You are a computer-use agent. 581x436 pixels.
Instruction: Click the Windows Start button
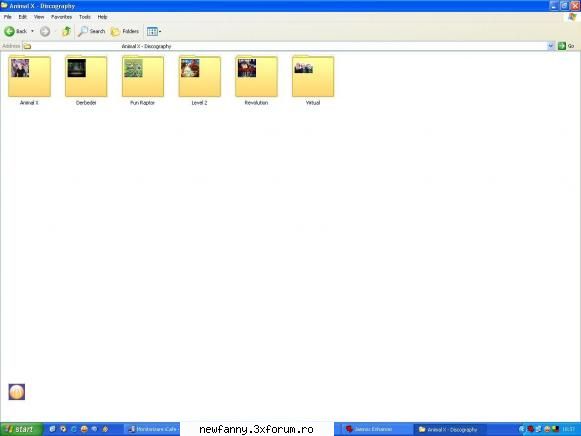21,429
